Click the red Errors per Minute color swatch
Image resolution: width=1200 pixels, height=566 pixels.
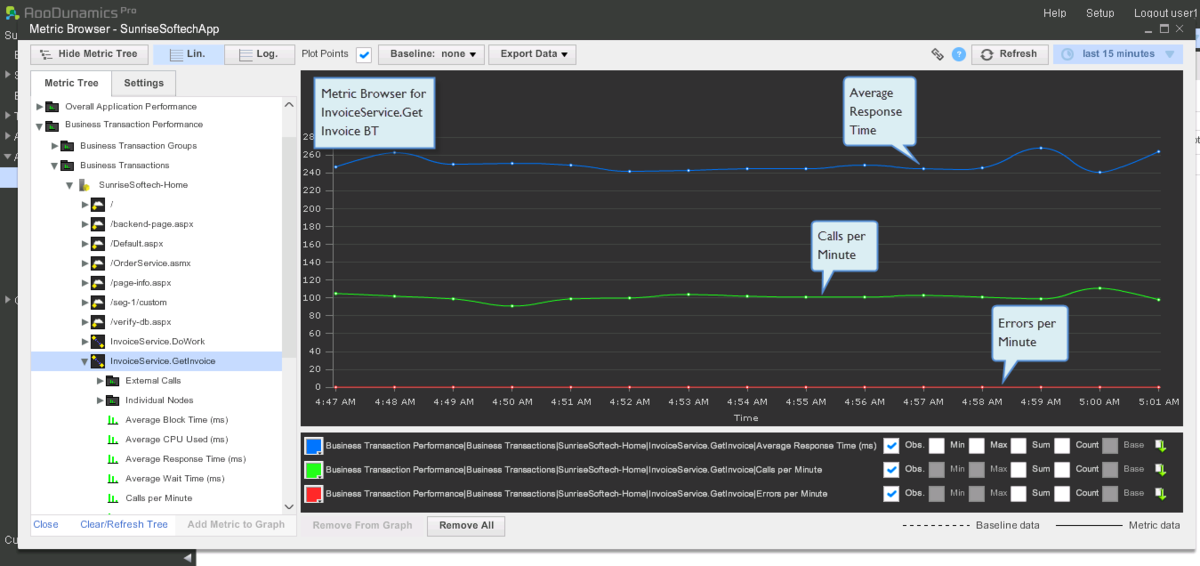(313, 494)
